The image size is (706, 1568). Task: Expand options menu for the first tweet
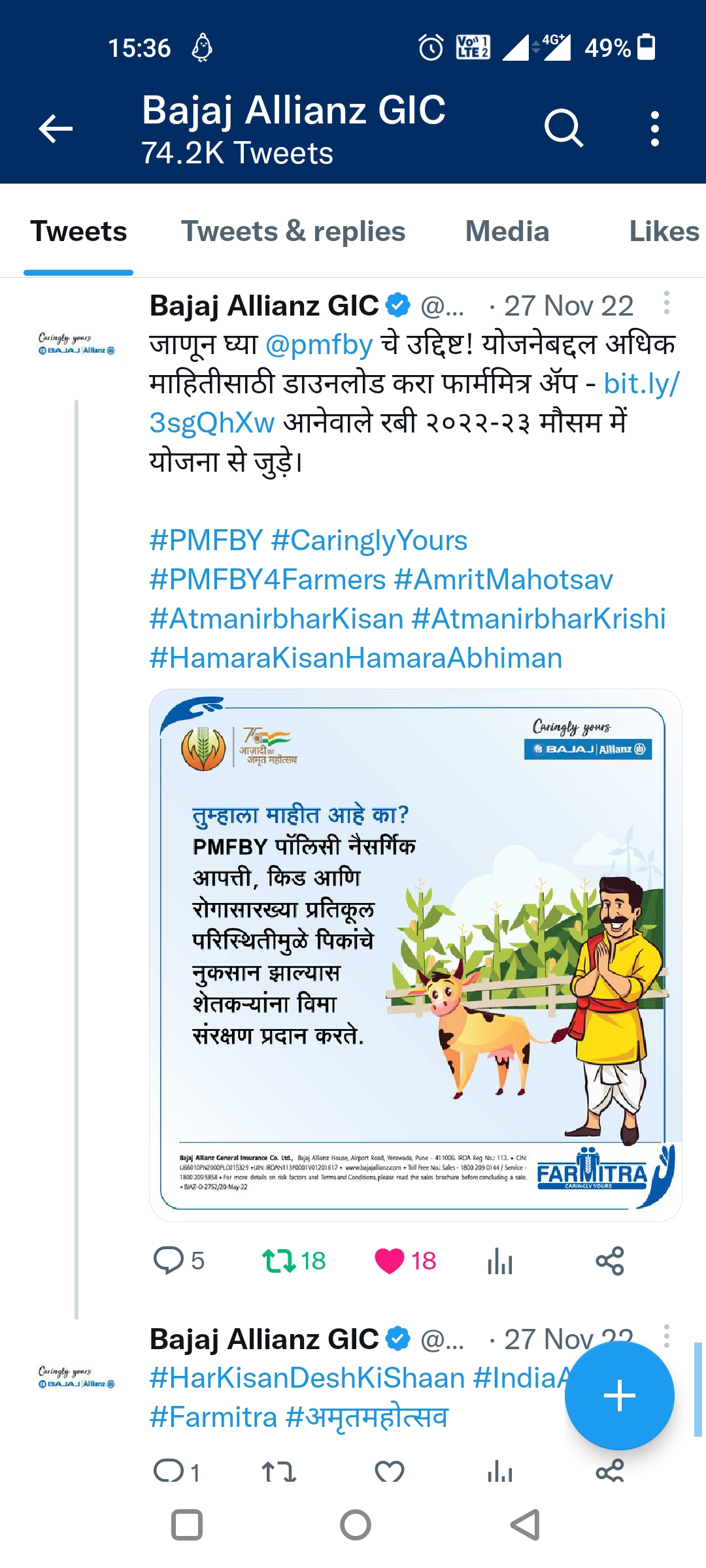tap(666, 303)
